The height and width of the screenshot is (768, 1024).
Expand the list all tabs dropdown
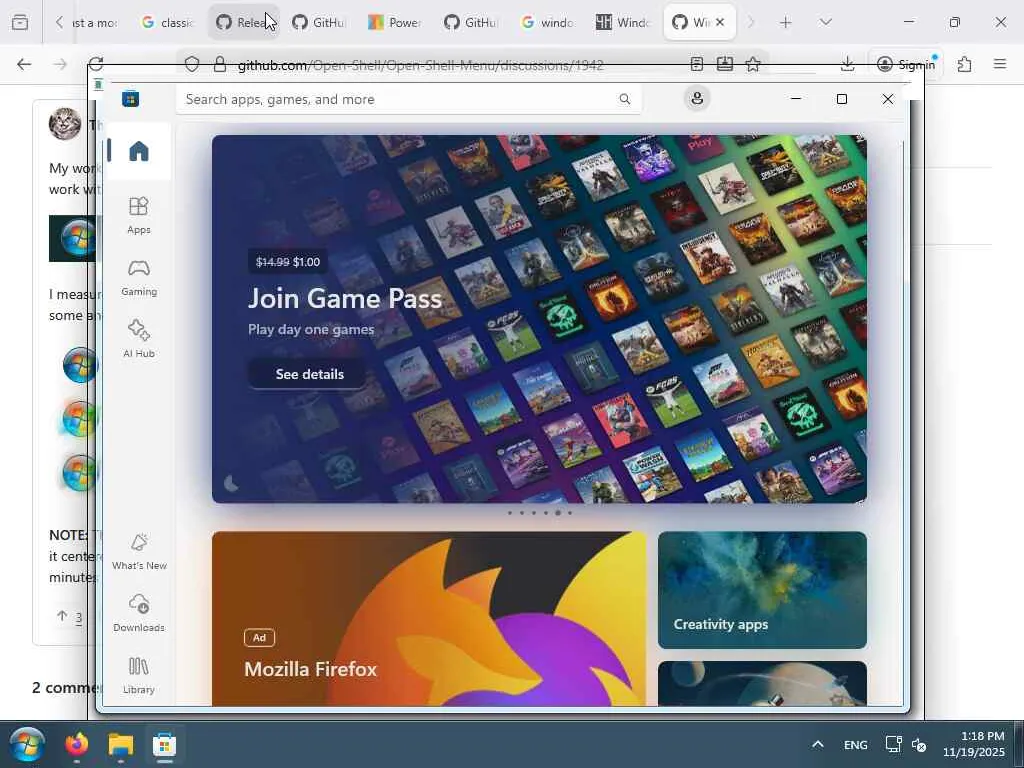click(825, 23)
